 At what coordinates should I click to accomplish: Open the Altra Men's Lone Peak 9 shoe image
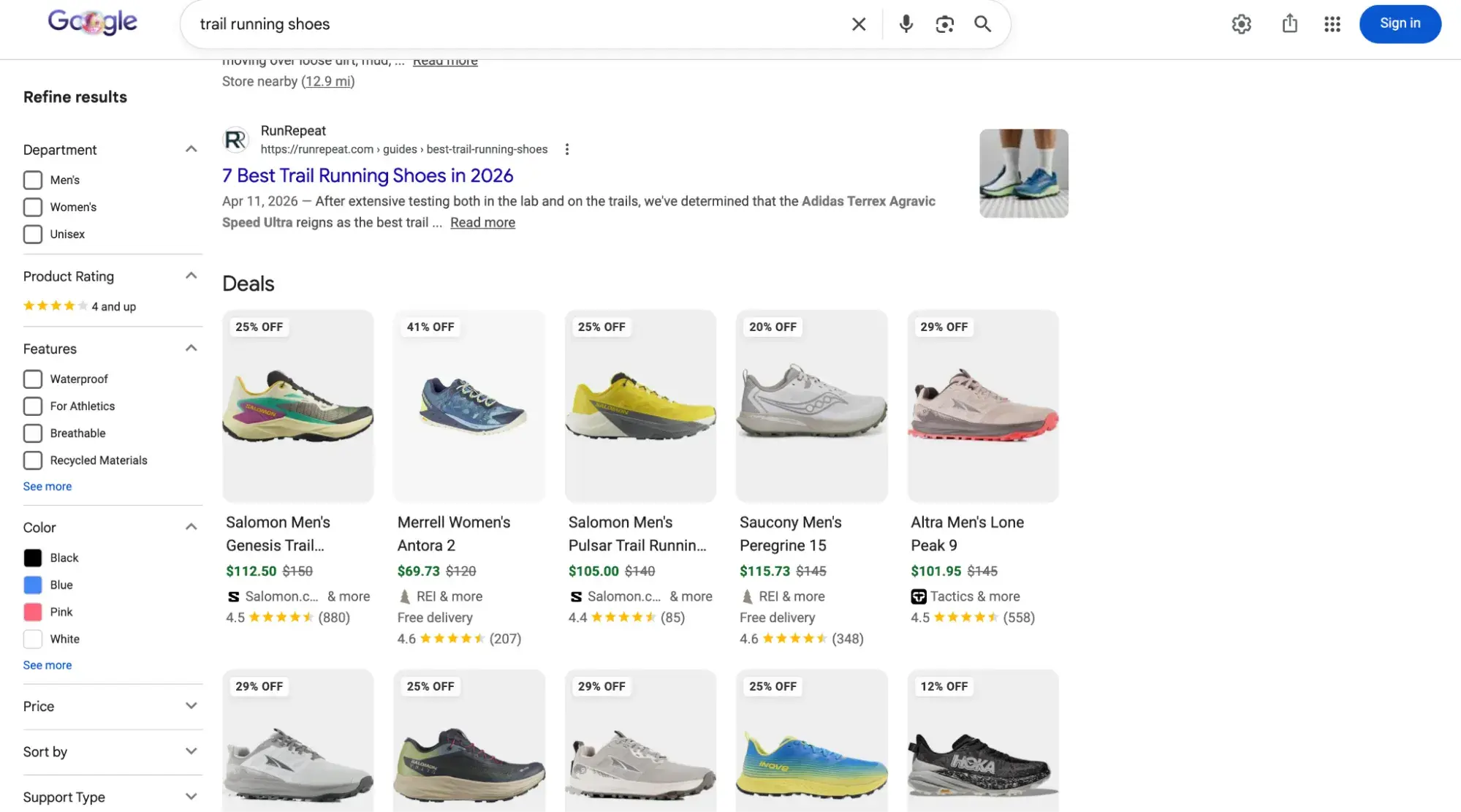tap(983, 406)
